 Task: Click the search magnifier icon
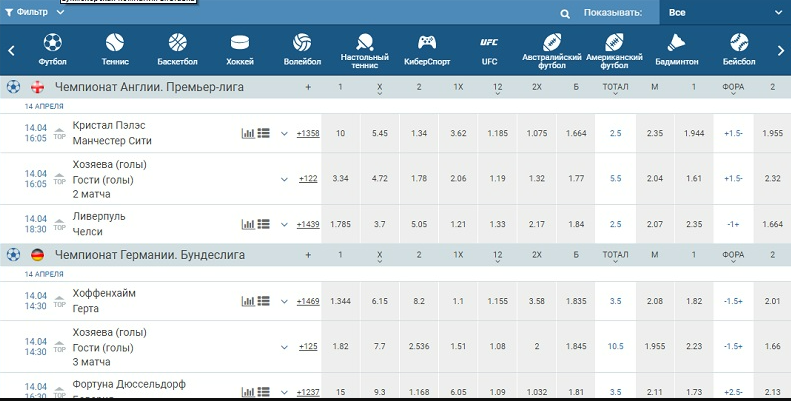point(565,14)
